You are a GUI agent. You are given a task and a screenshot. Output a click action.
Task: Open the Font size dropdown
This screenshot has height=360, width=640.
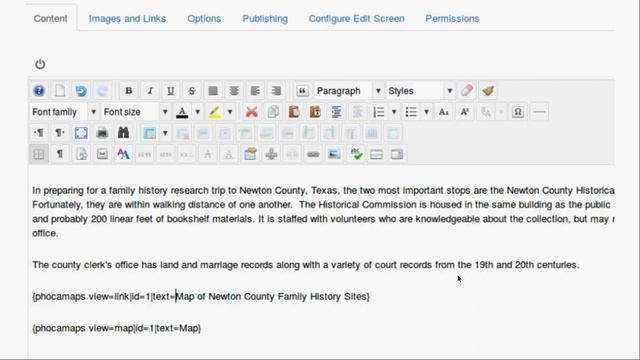pyautogui.click(x=136, y=112)
